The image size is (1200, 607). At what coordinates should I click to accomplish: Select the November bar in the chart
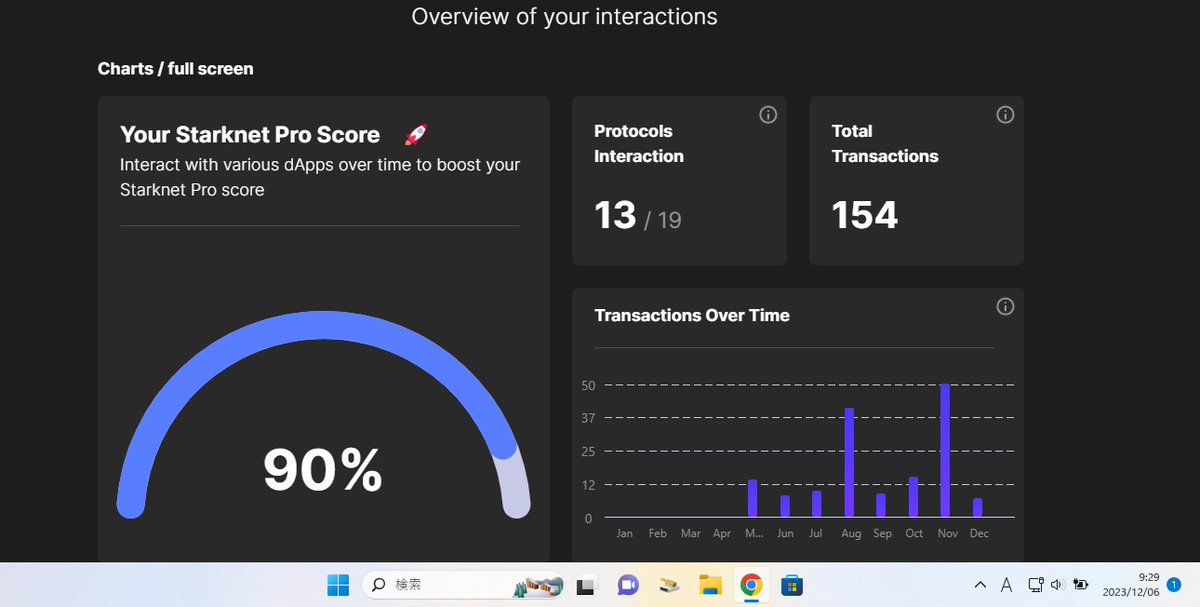coord(945,450)
